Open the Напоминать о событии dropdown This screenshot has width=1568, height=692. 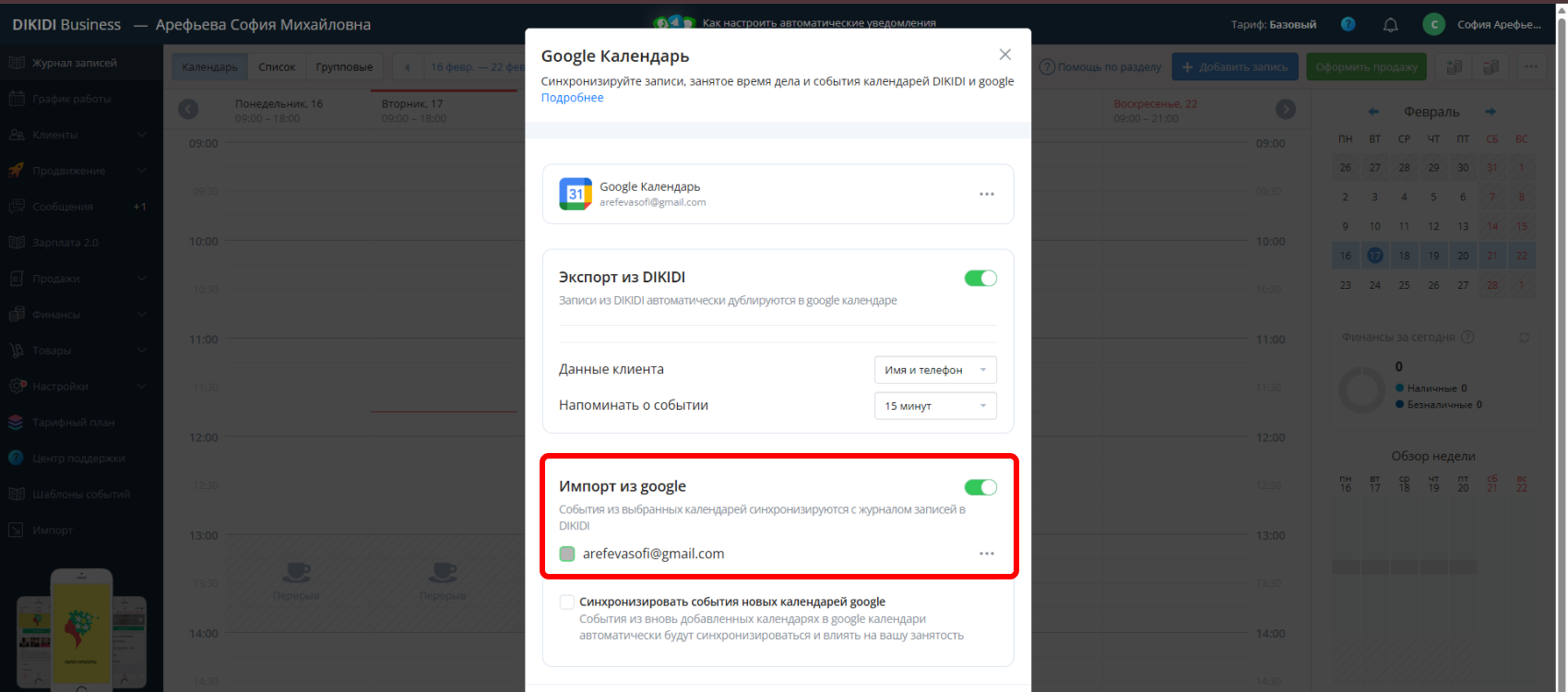(x=934, y=406)
